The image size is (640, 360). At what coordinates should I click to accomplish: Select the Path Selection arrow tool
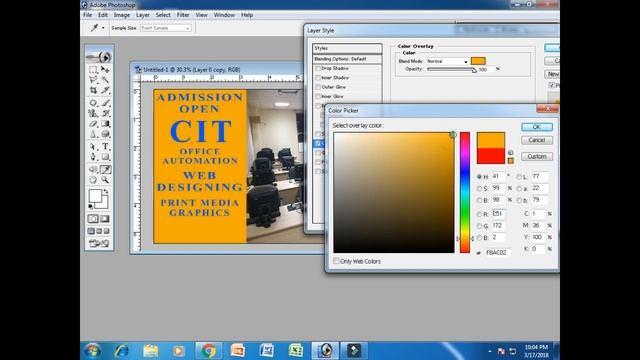coord(93,147)
